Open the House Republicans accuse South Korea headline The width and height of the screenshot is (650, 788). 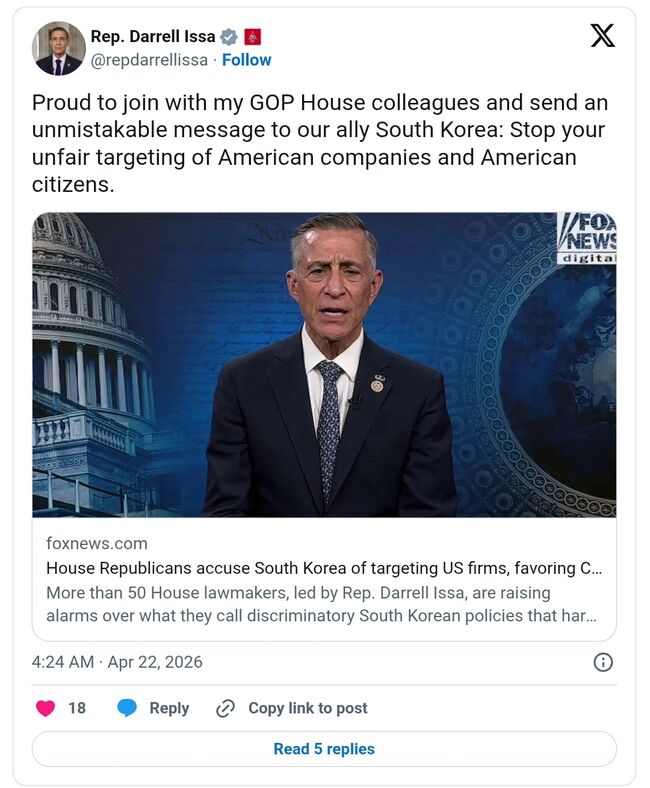[x=324, y=568]
